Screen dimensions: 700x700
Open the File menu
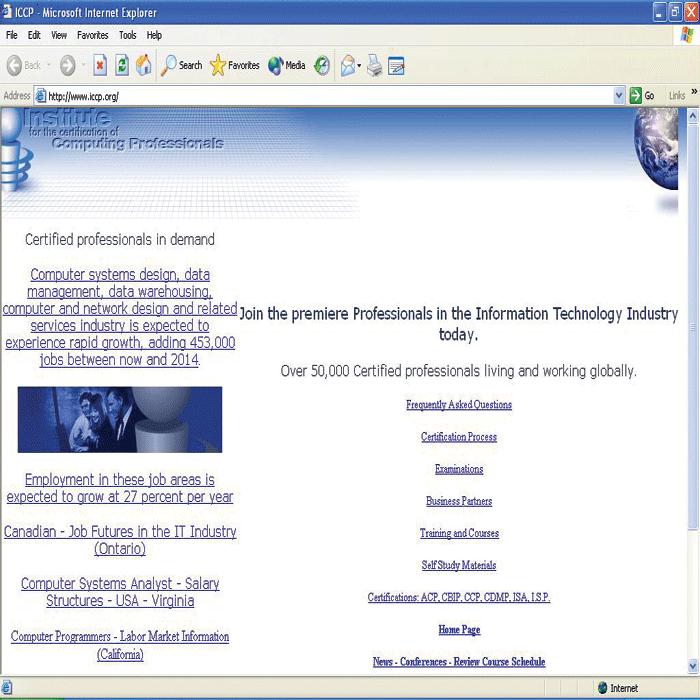tap(12, 35)
